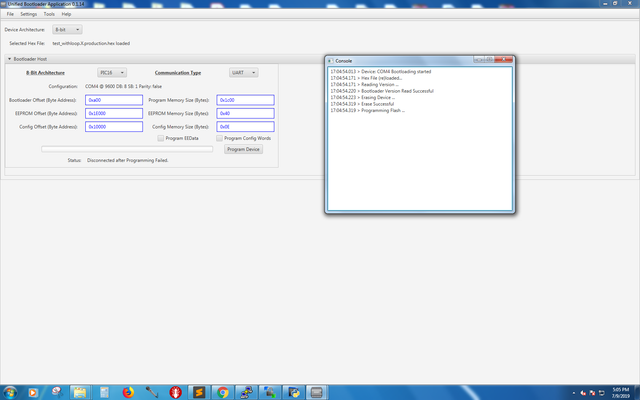Click the Program Device button
This screenshot has height=400, width=640.
pos(243,149)
